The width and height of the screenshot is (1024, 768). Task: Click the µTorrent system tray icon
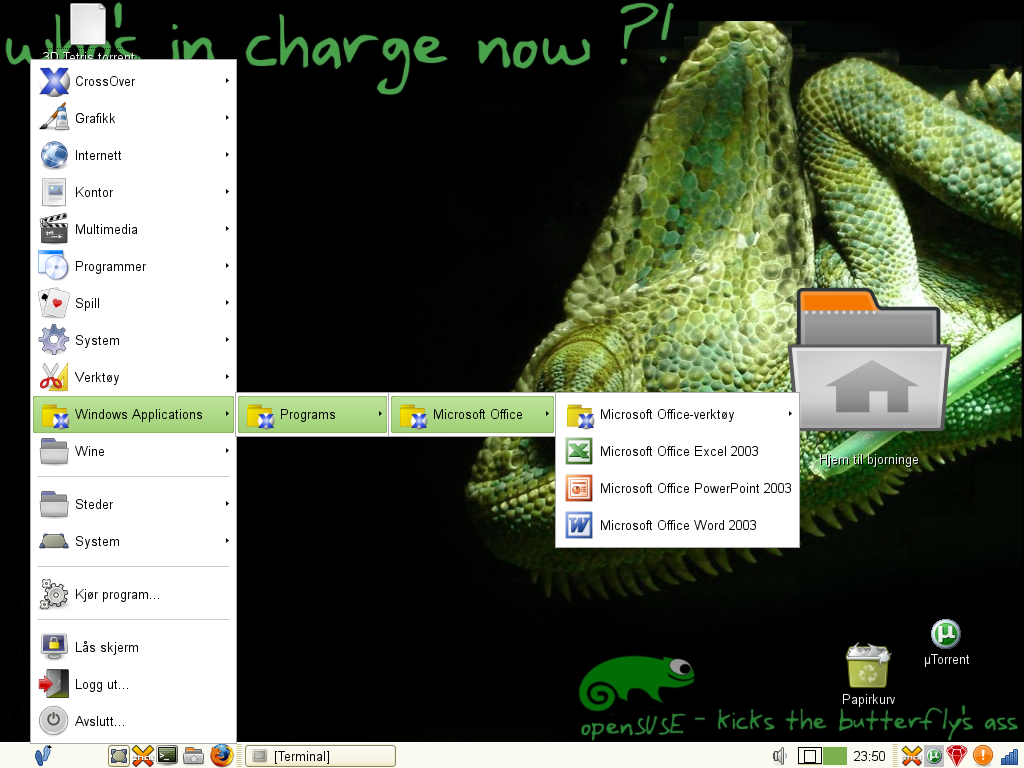coord(935,756)
